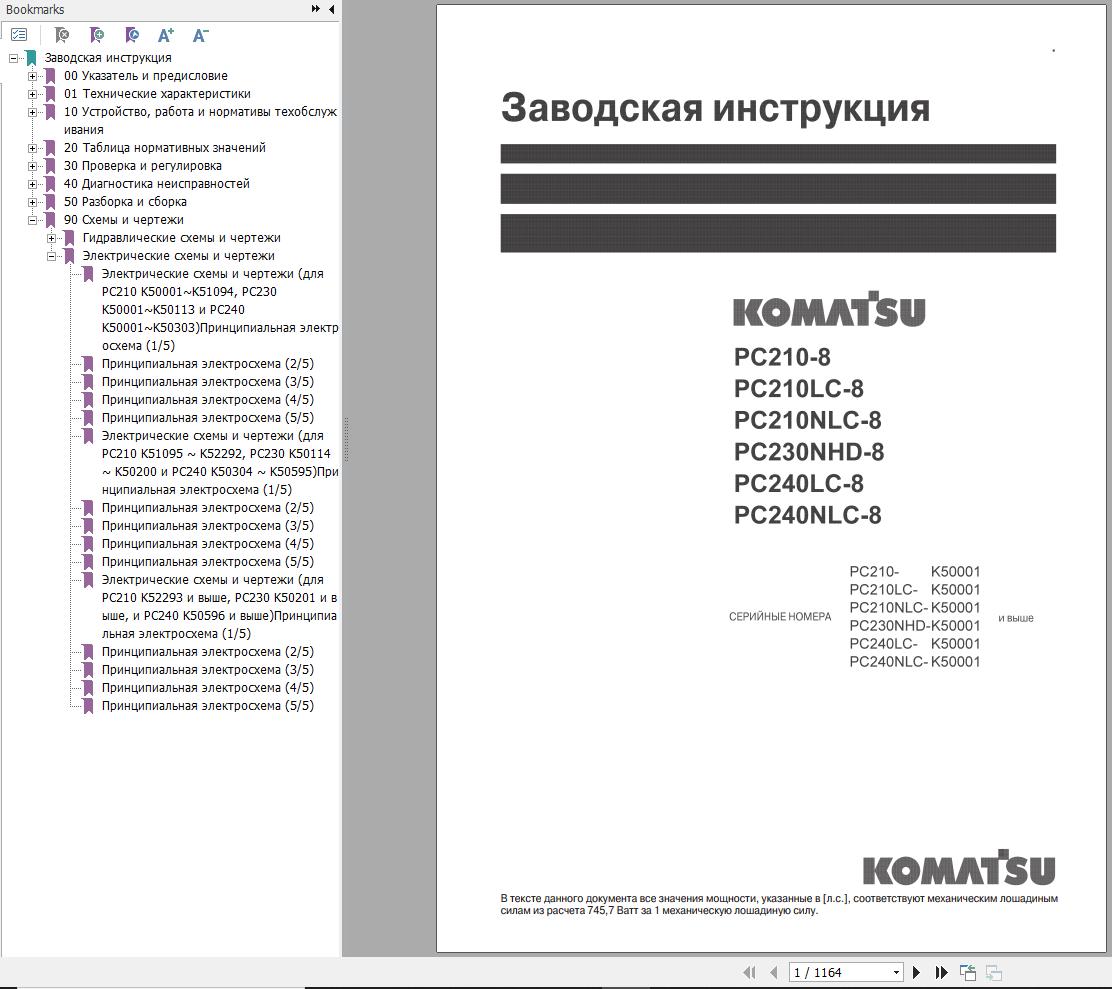Expand the 10 Устройство, работа node
The height and width of the screenshot is (989, 1112).
[32, 112]
